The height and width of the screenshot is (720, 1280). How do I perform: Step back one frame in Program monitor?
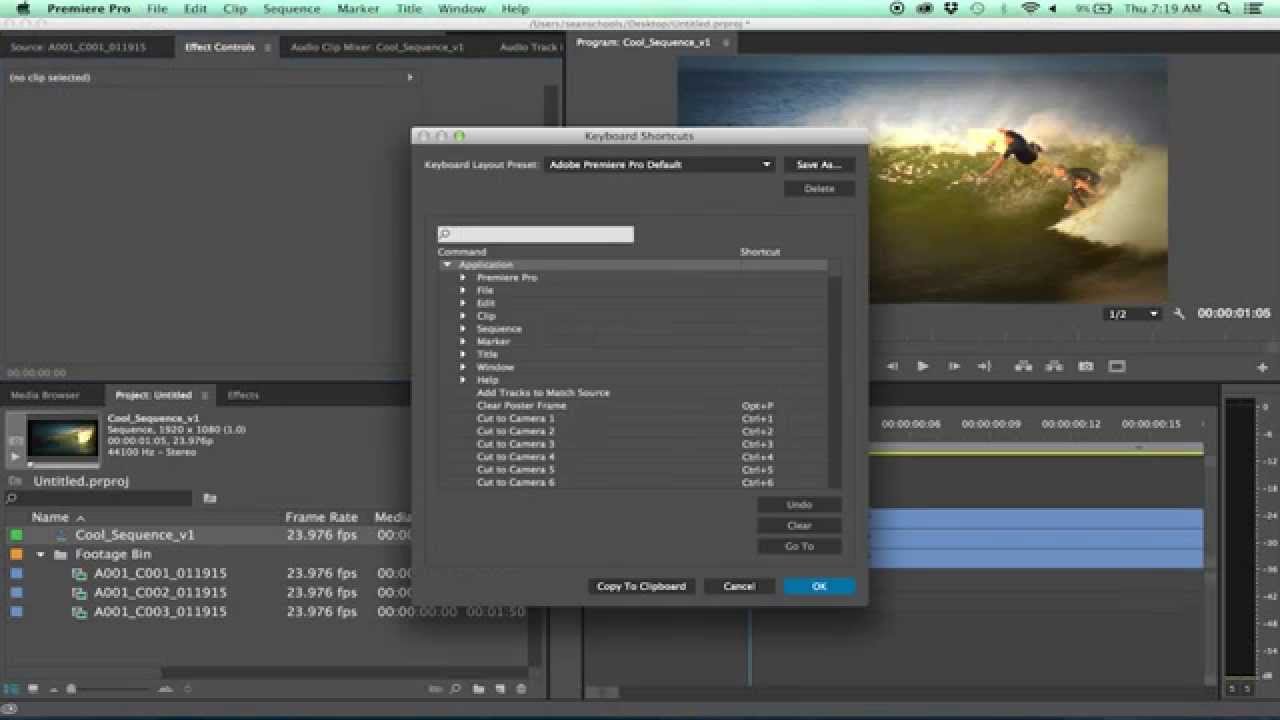point(893,367)
